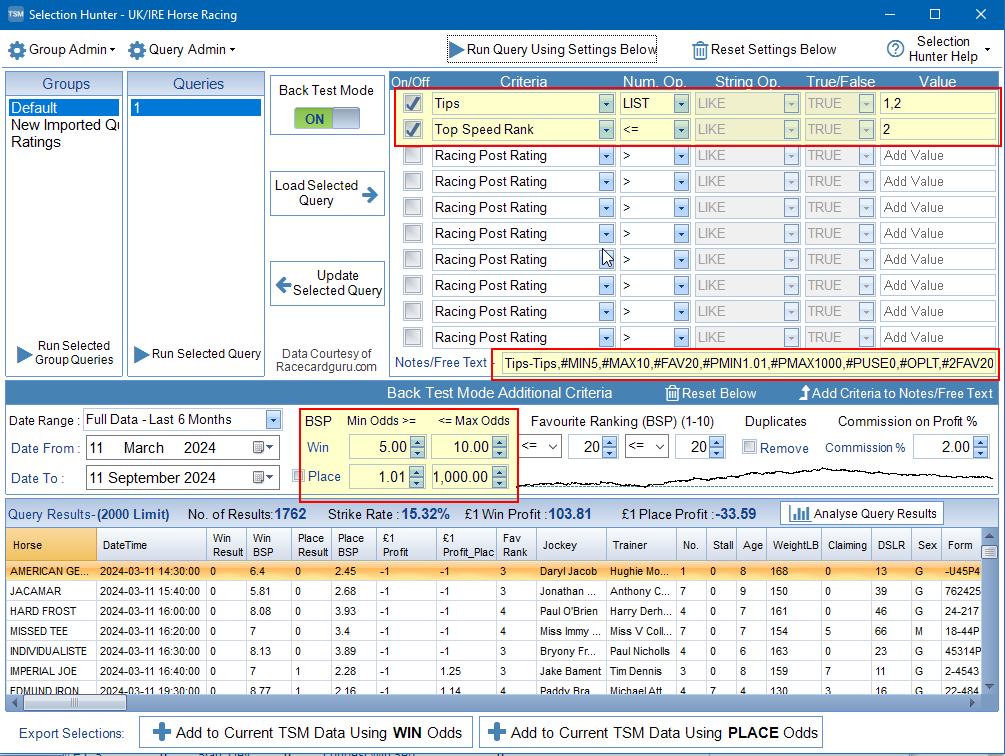
Task: Uncheck the Tips criteria checkbox
Action: (413, 103)
